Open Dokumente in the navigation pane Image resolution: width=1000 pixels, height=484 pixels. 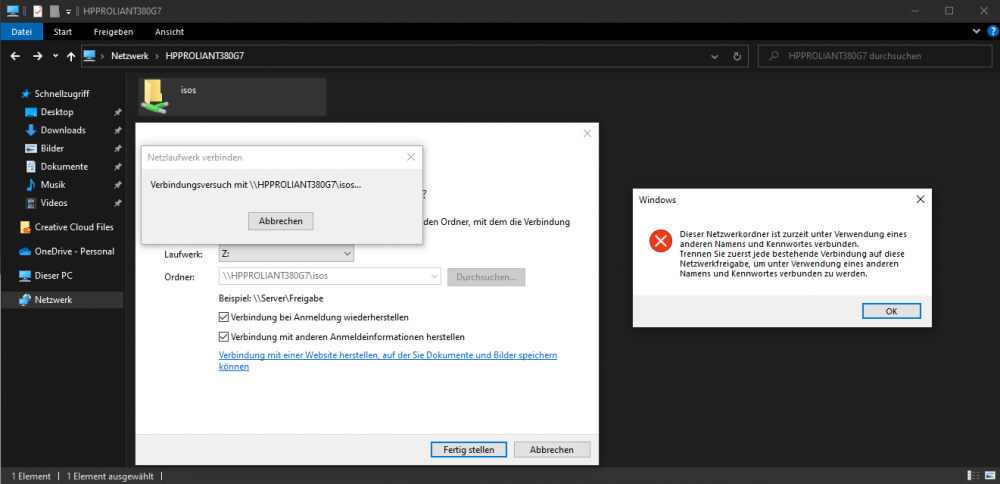62,166
